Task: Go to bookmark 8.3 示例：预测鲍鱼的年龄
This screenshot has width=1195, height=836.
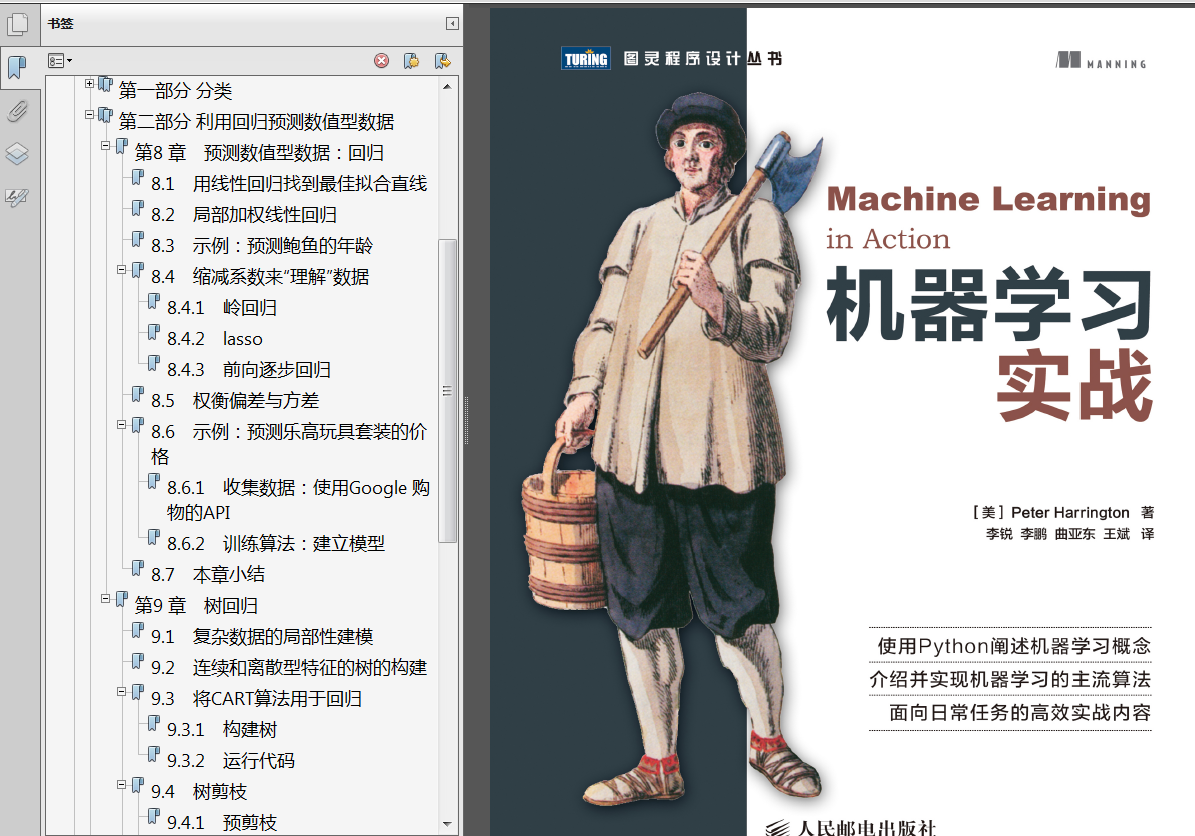Action: pyautogui.click(x=261, y=246)
